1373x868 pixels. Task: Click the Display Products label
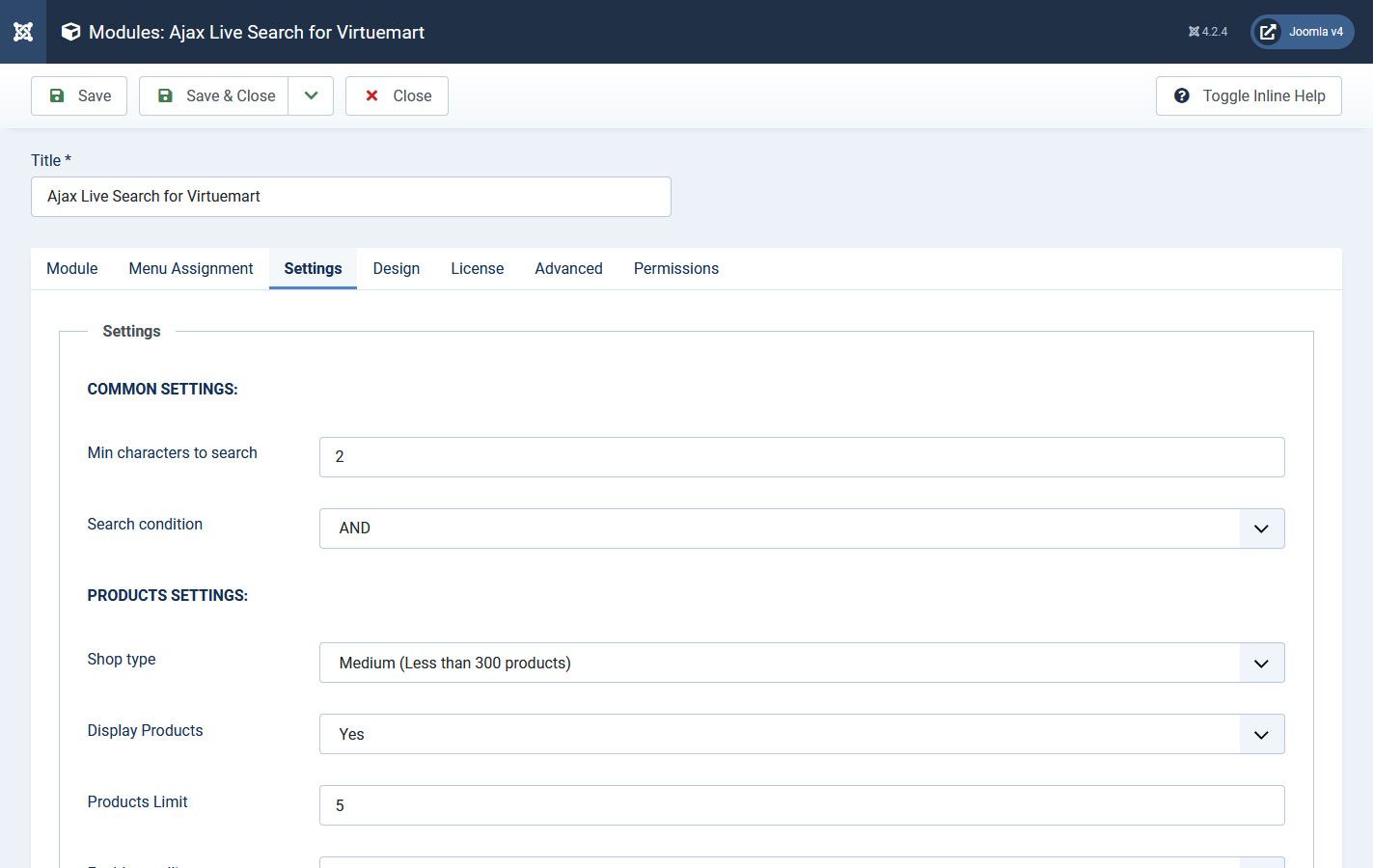(x=145, y=731)
